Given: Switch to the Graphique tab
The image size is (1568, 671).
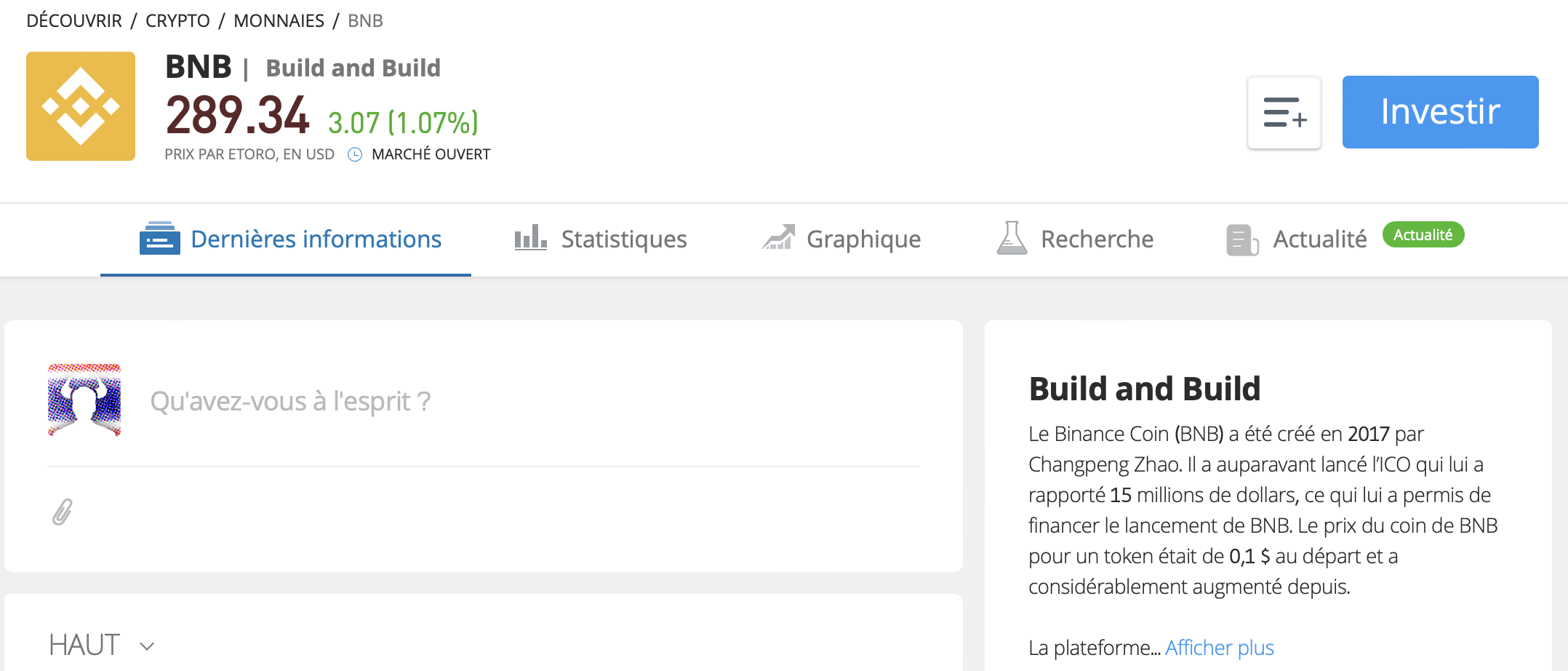Looking at the screenshot, I should pos(841,239).
